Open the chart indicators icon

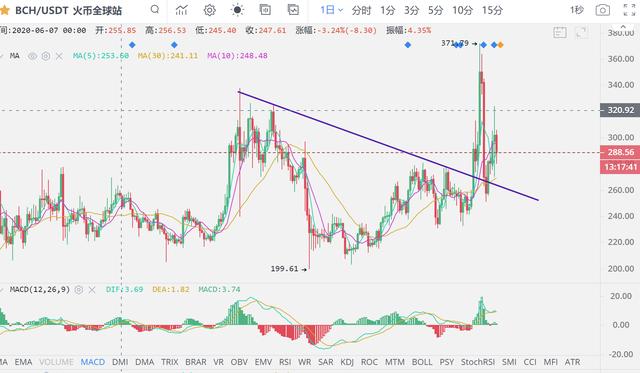181,10
